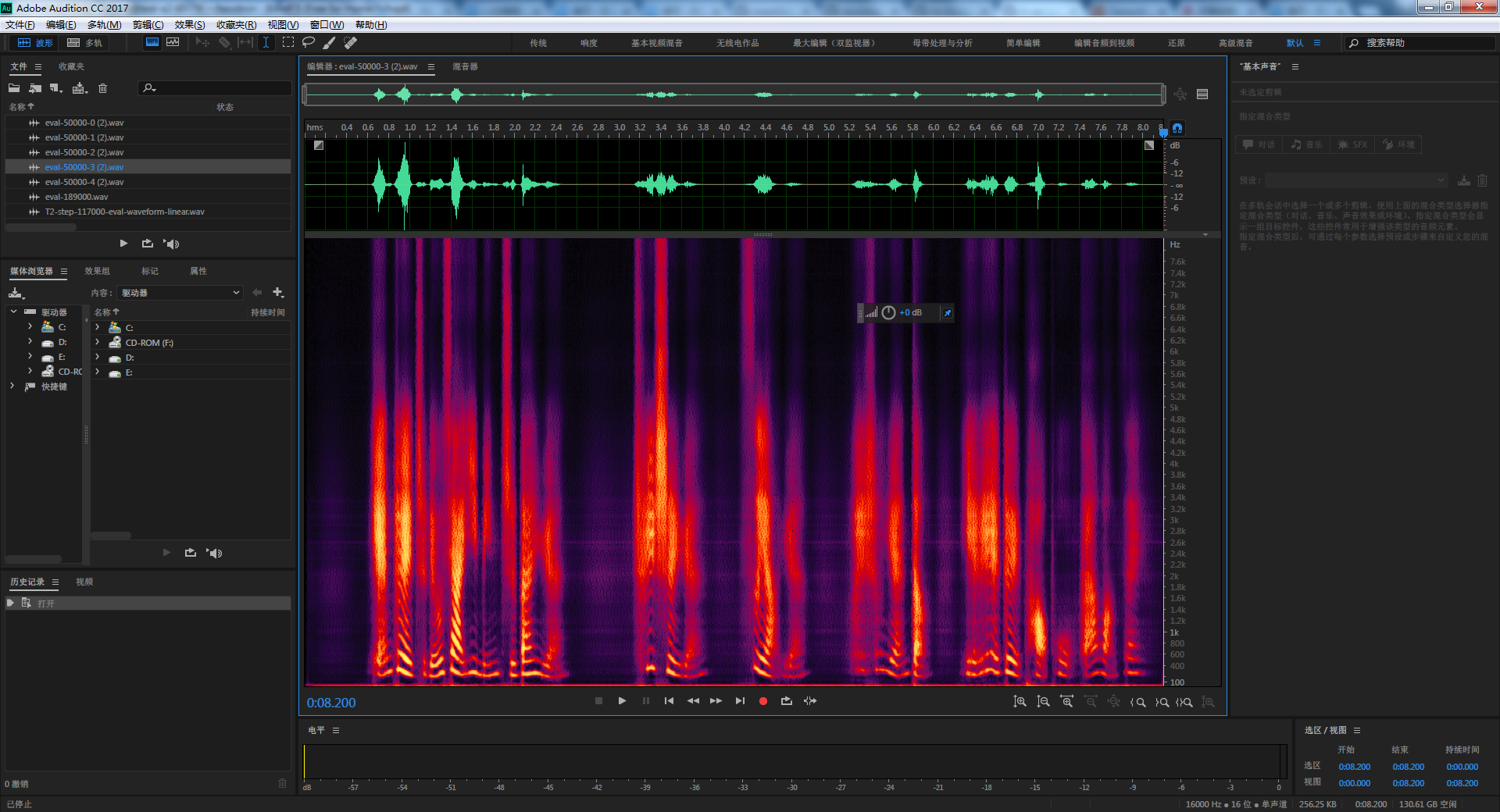Toggle loop playback button
The height and width of the screenshot is (812, 1500).
coord(786,701)
